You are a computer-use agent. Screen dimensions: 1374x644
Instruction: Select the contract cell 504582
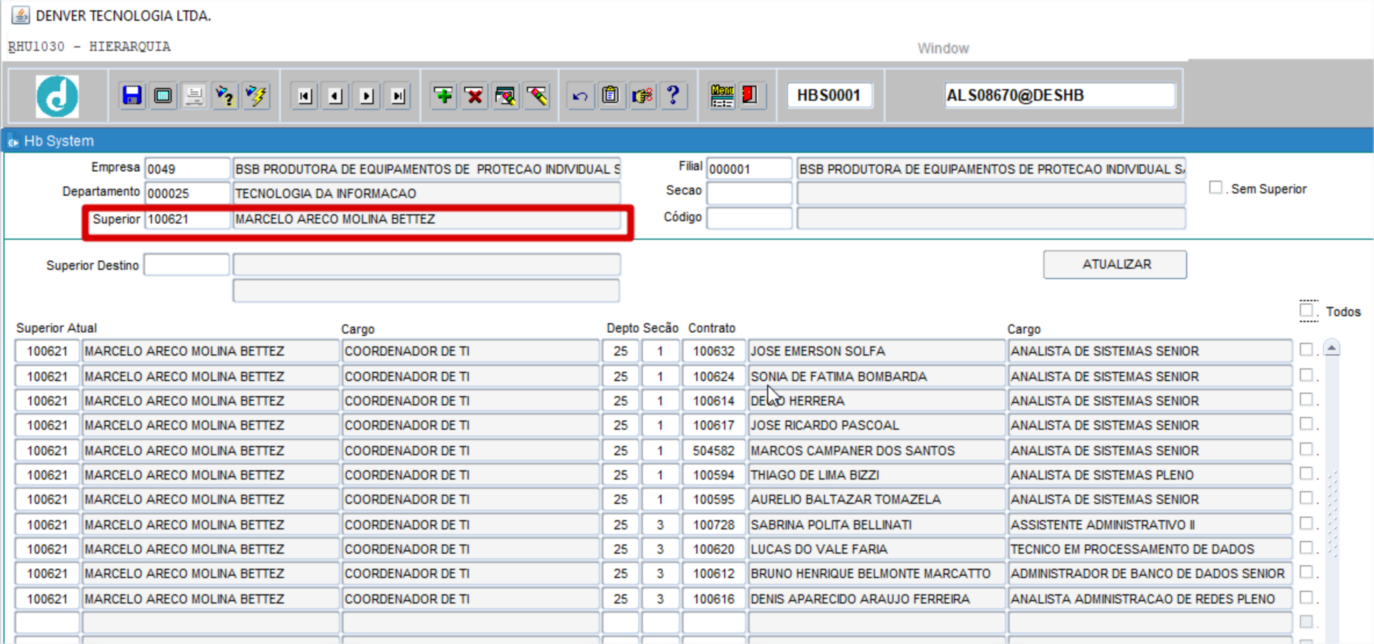coord(714,450)
